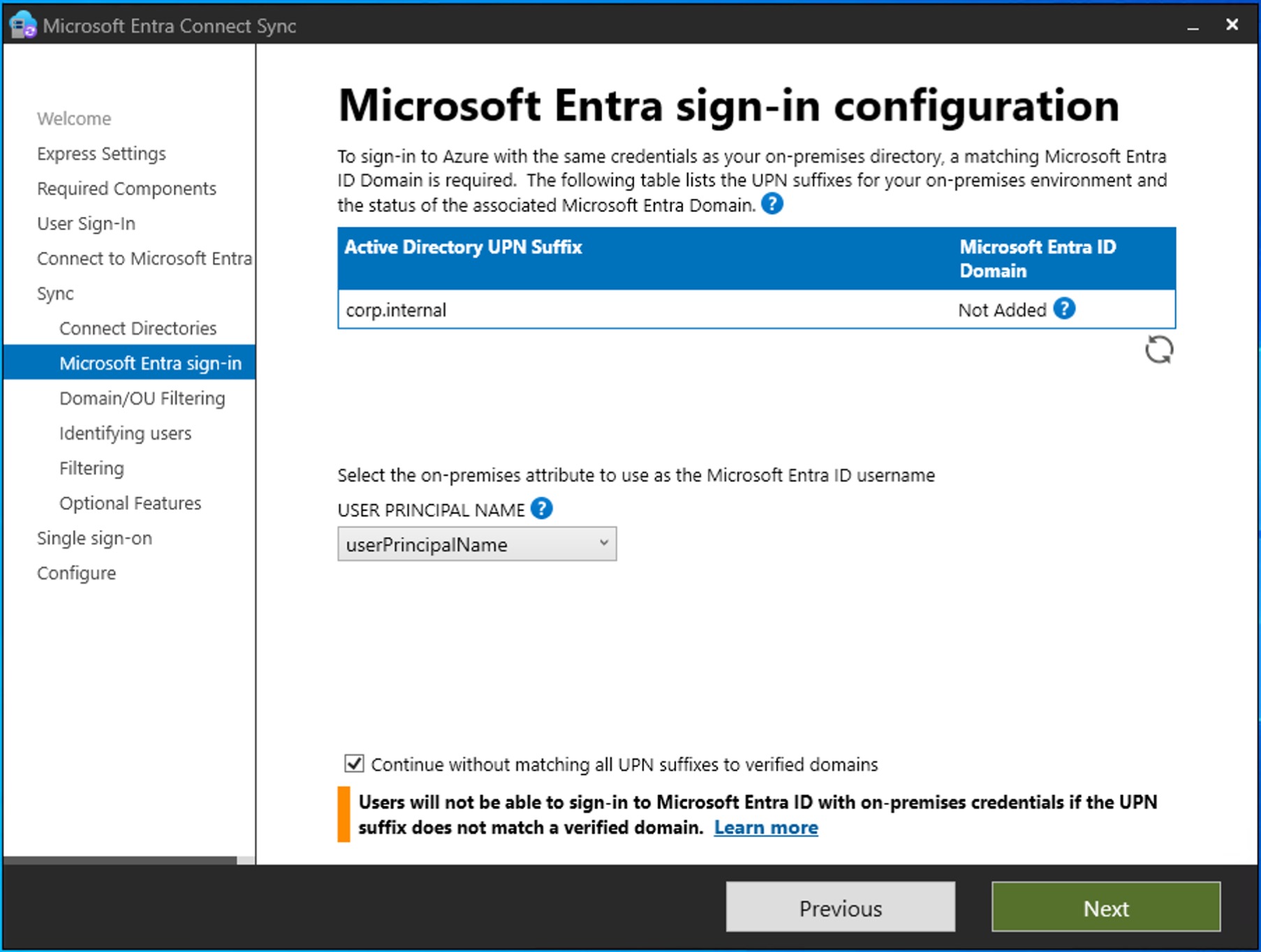Image resolution: width=1261 pixels, height=952 pixels.
Task: Click the refresh icon under the UPN suffix table
Action: (1158, 350)
